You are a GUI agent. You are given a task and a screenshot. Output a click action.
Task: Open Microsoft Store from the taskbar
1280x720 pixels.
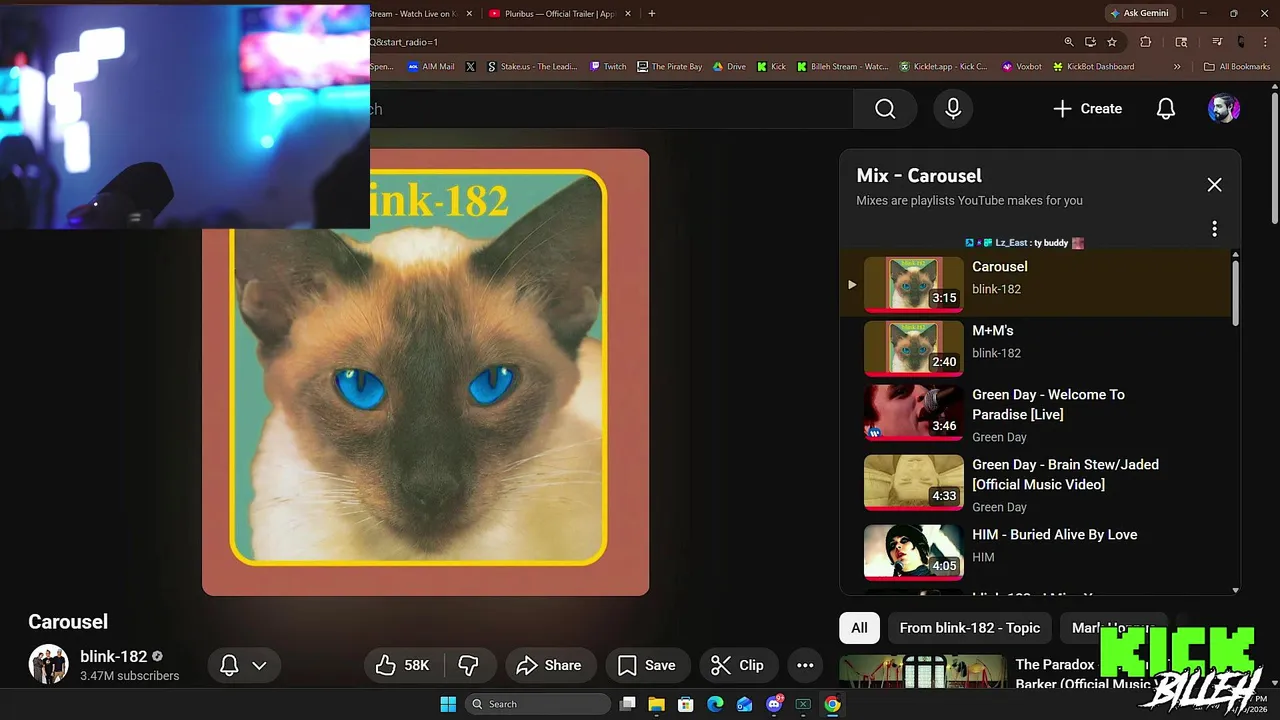coord(686,704)
